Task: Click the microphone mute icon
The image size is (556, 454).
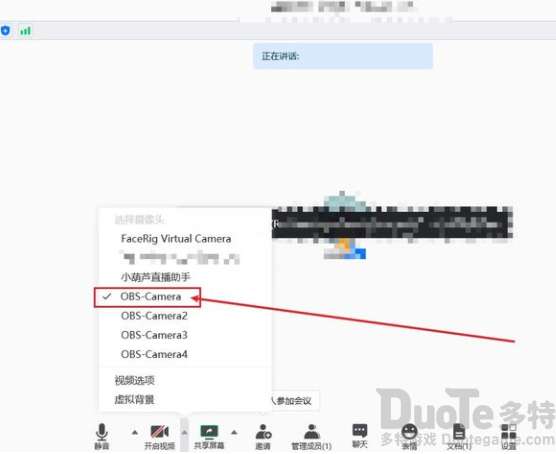Action: point(102,432)
